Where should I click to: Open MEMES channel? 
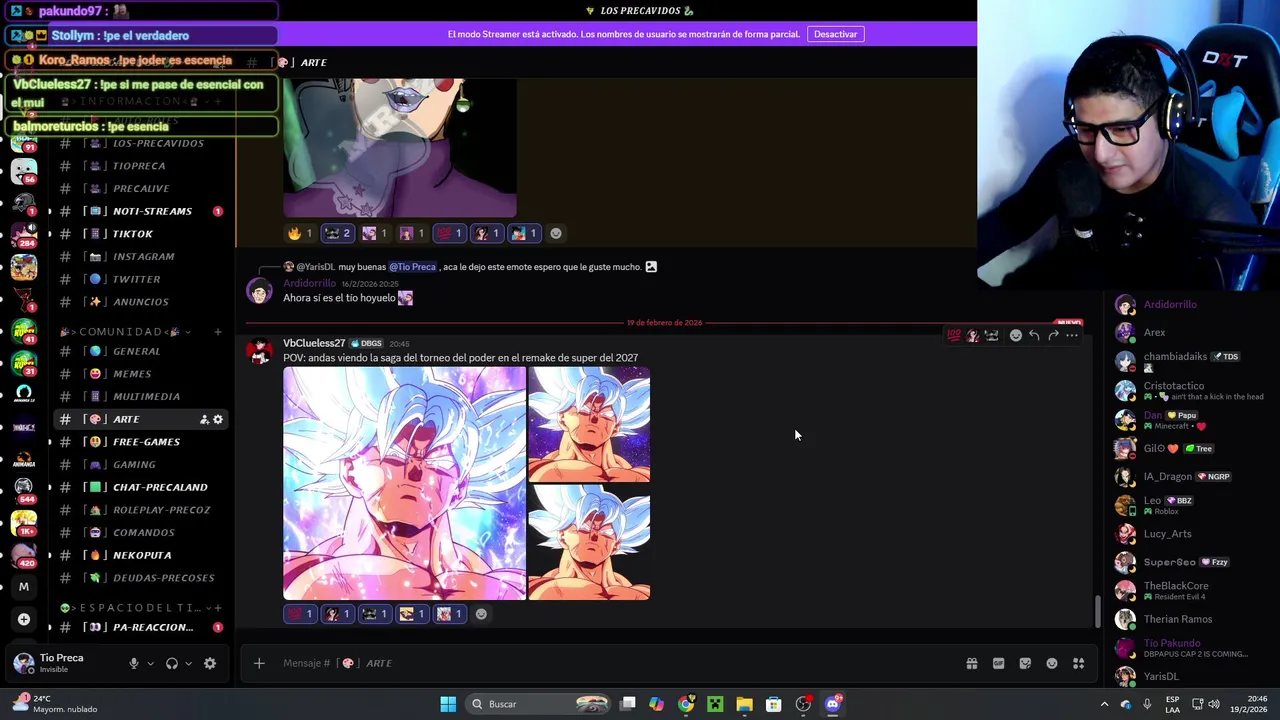(142, 374)
